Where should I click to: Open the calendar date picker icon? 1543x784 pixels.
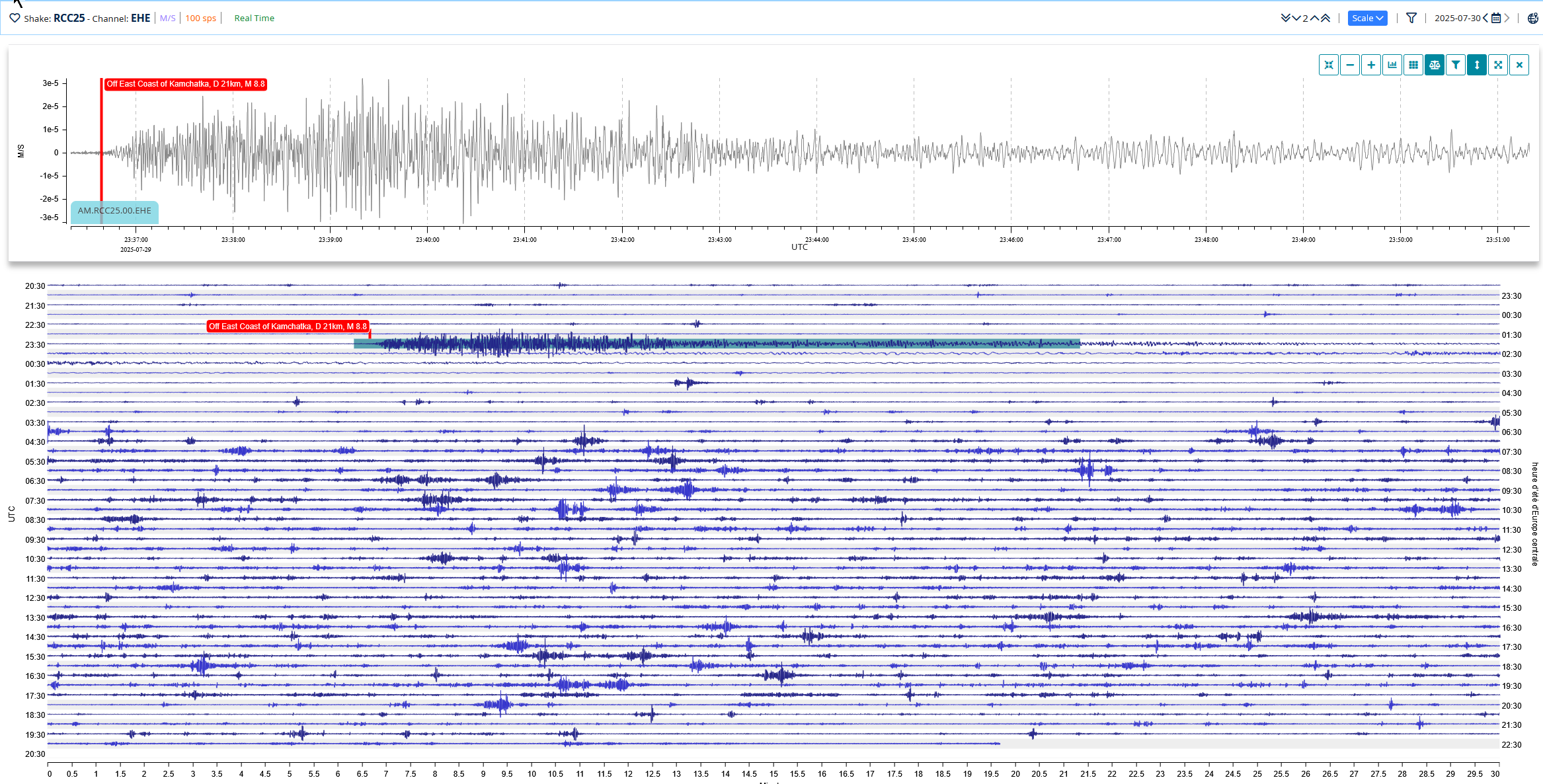[1496, 19]
